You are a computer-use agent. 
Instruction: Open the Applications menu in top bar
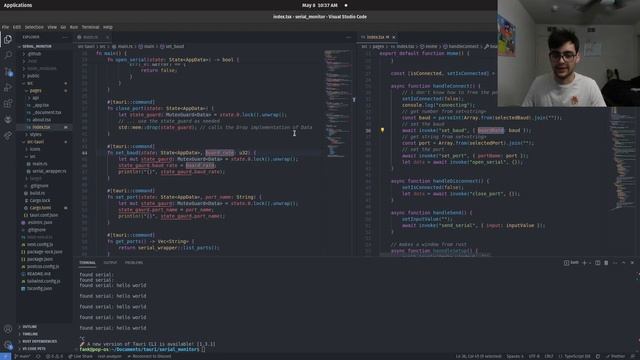click(18, 5)
